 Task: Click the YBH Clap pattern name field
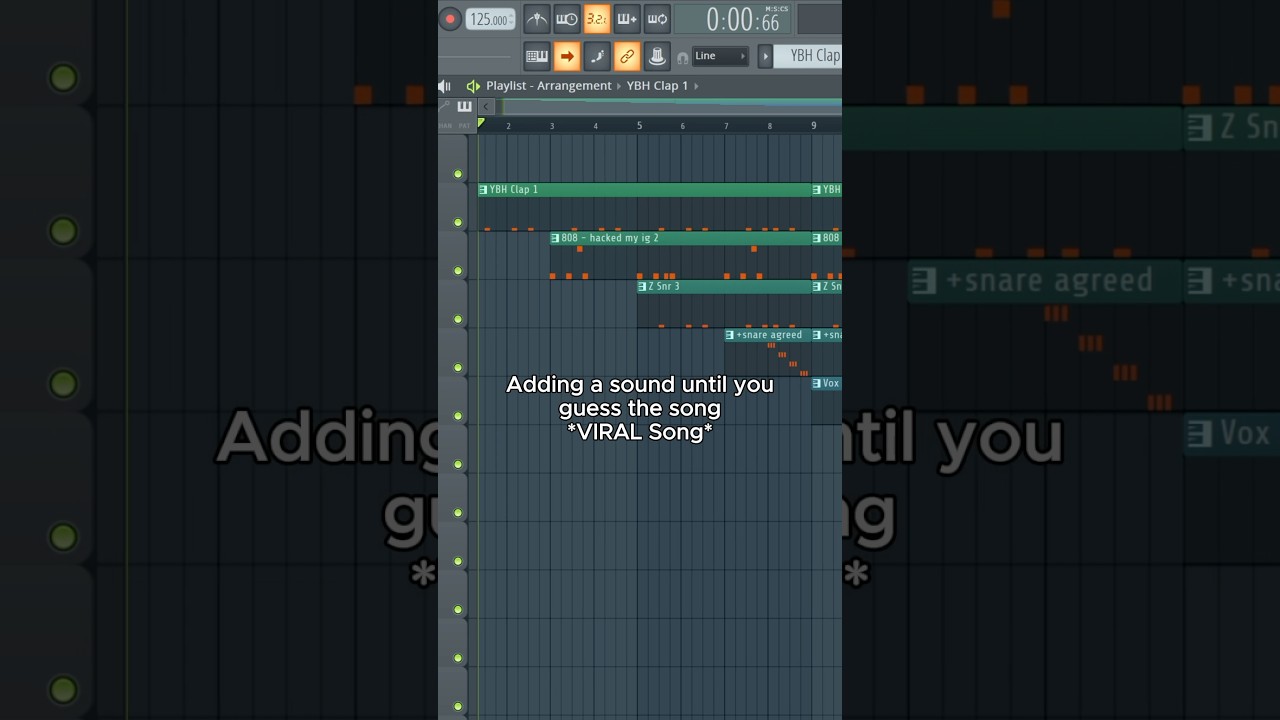click(x=808, y=56)
